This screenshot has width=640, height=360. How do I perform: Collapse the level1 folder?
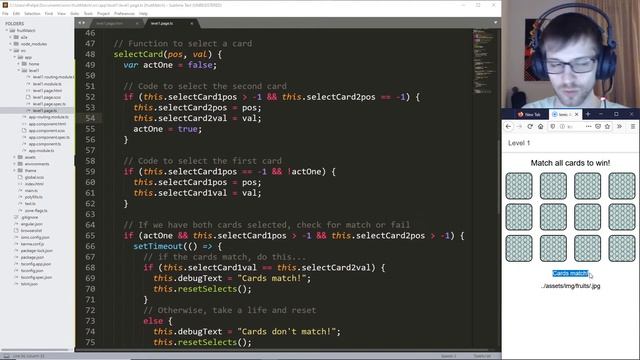coord(19,71)
